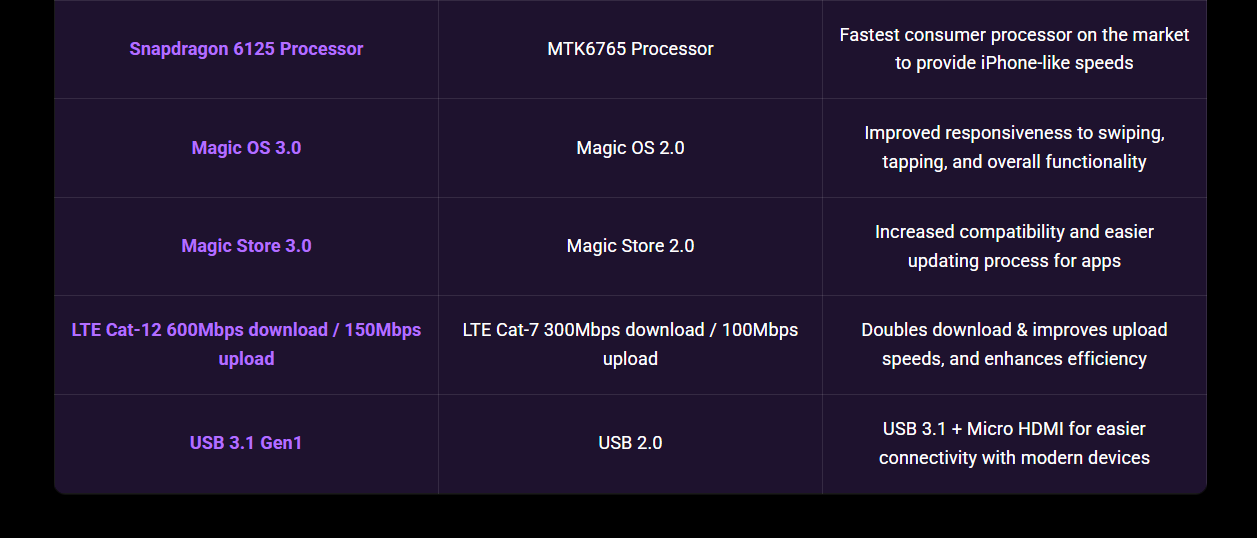
Task: Click the Magic Store 2.0 cell
Action: pos(630,246)
